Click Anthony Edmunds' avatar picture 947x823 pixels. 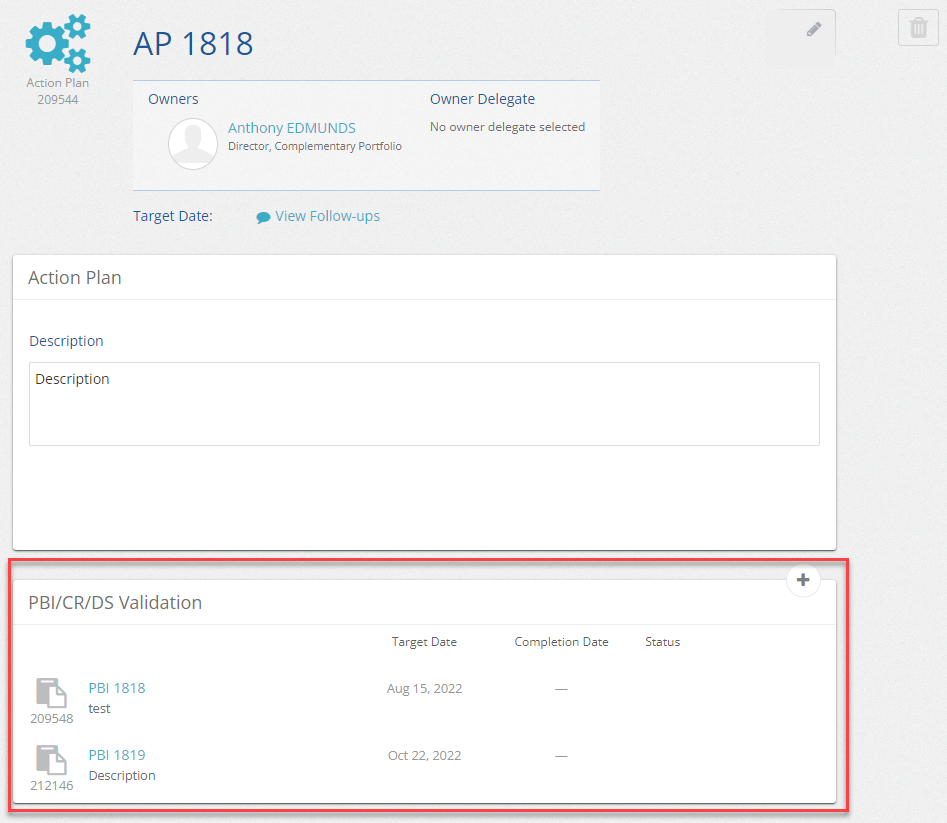(x=193, y=144)
